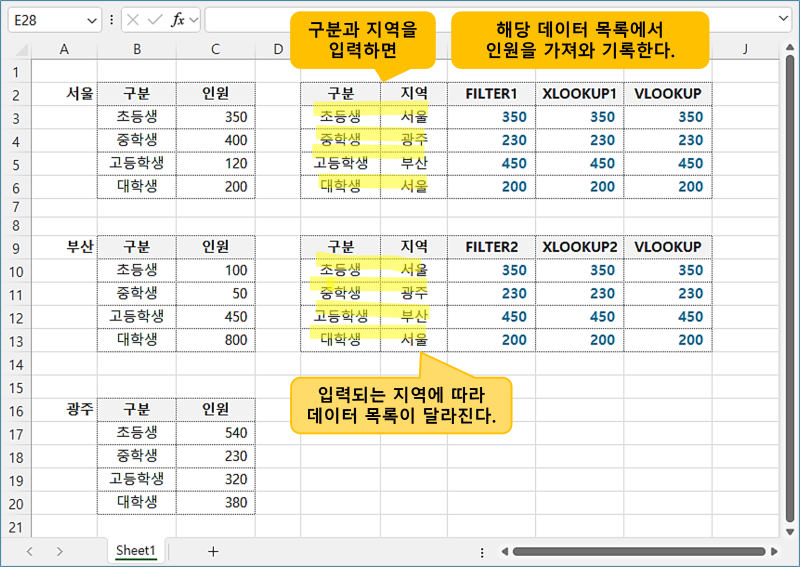Open dropdown next to the fx icon
800x567 pixels.
(193, 20)
